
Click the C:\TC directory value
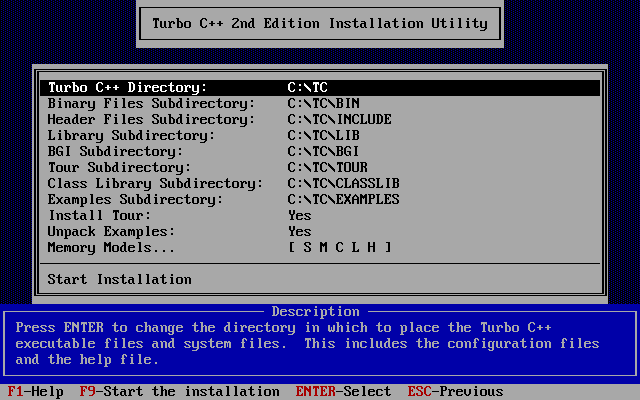click(307, 87)
